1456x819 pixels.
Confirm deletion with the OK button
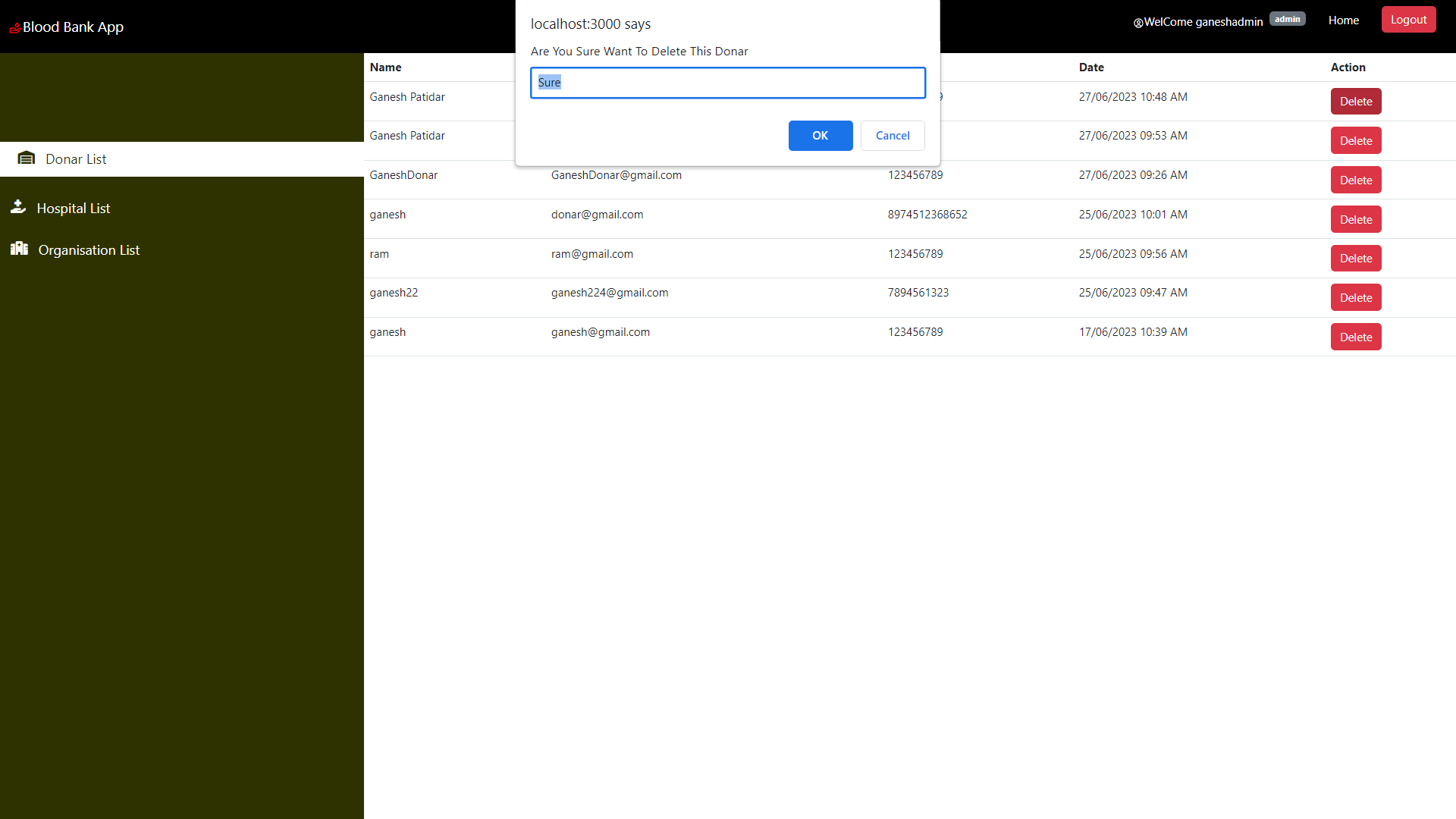coord(820,135)
